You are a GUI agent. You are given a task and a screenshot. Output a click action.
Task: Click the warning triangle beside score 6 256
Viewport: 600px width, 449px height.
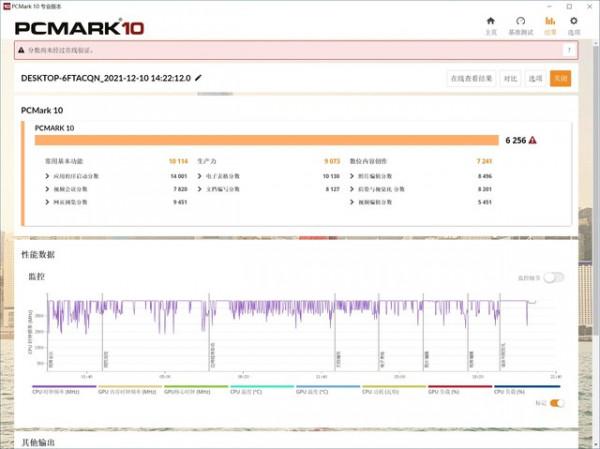[533, 141]
